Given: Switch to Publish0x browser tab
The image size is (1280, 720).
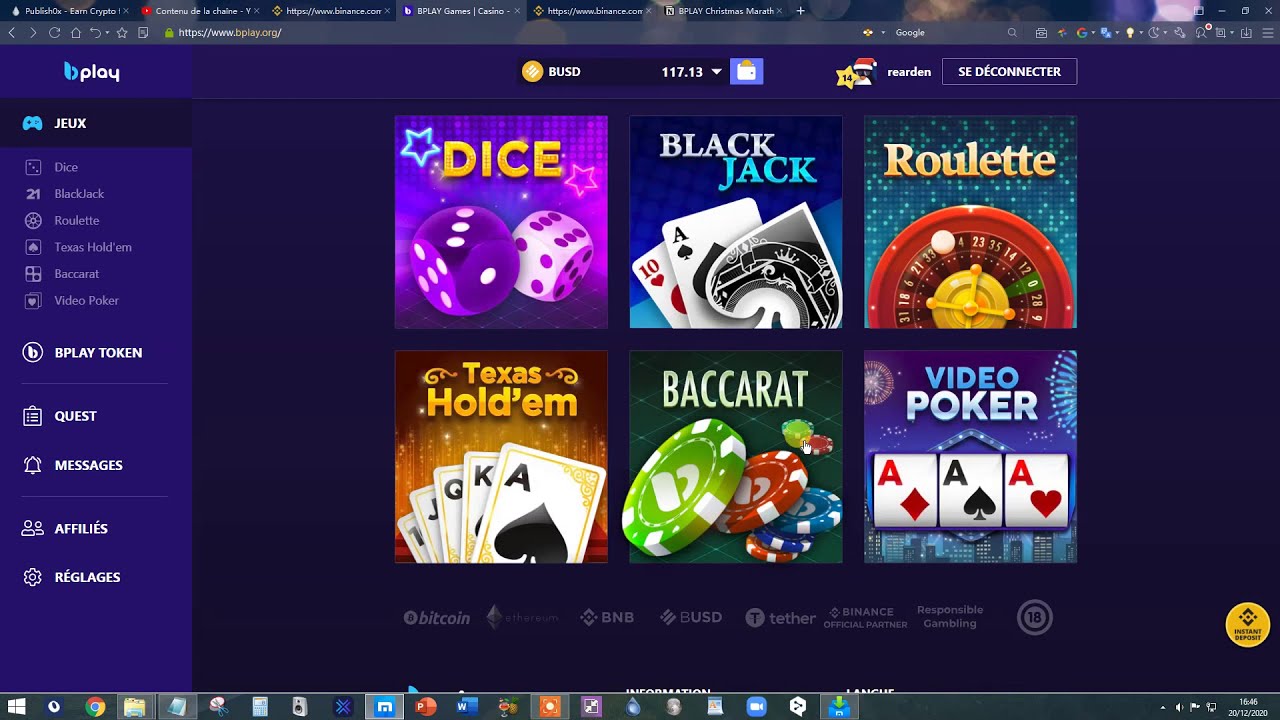Looking at the screenshot, I should 68,11.
